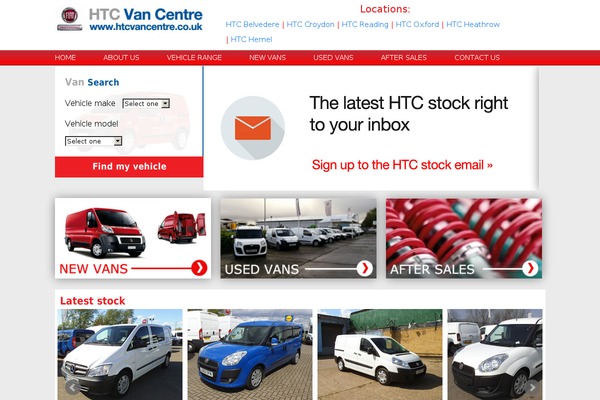Click the orange envelope email icon

tap(253, 128)
